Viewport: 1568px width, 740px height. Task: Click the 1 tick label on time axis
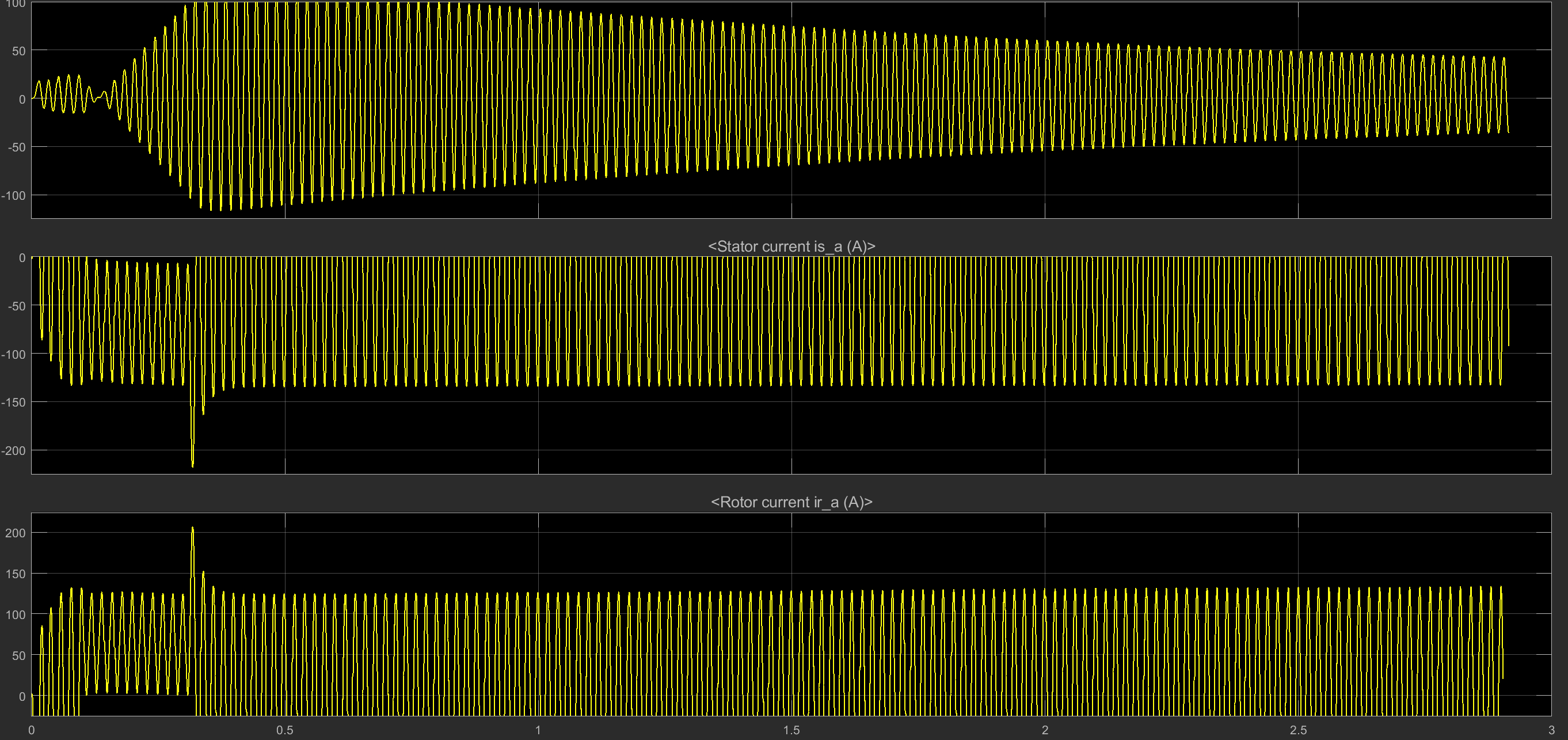[x=538, y=730]
